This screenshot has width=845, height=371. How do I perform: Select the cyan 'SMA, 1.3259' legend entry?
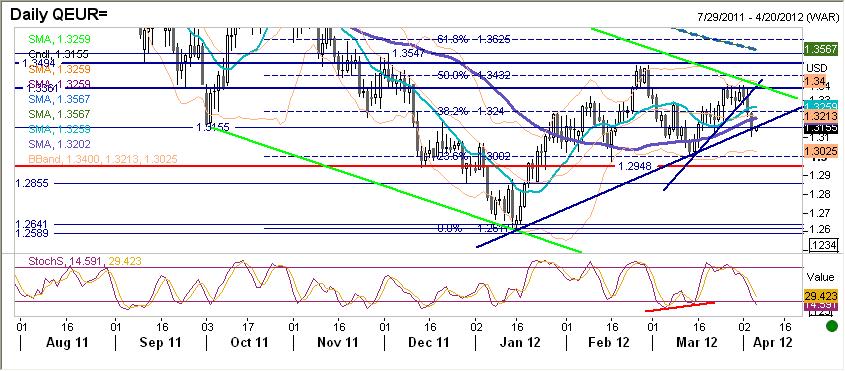tap(60, 129)
